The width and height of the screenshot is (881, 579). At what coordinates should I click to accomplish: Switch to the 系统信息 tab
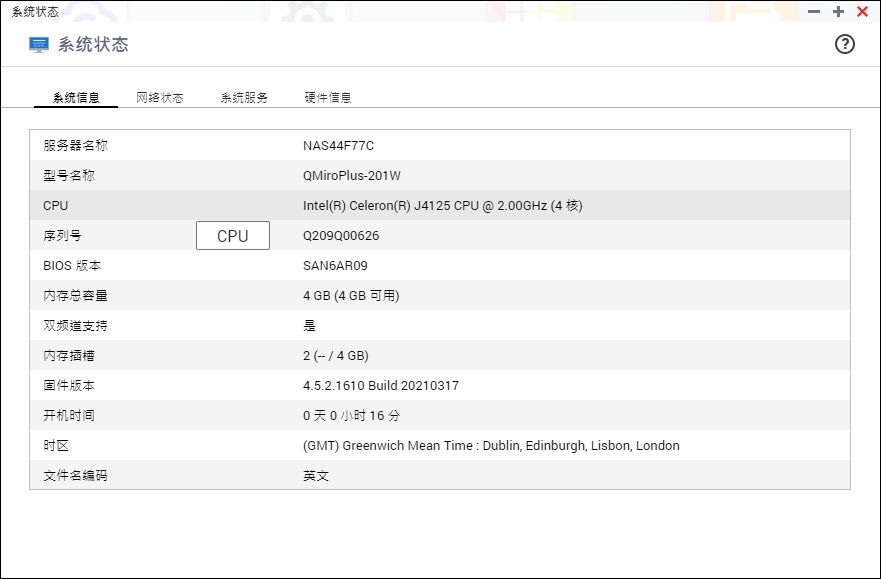[x=76, y=98]
